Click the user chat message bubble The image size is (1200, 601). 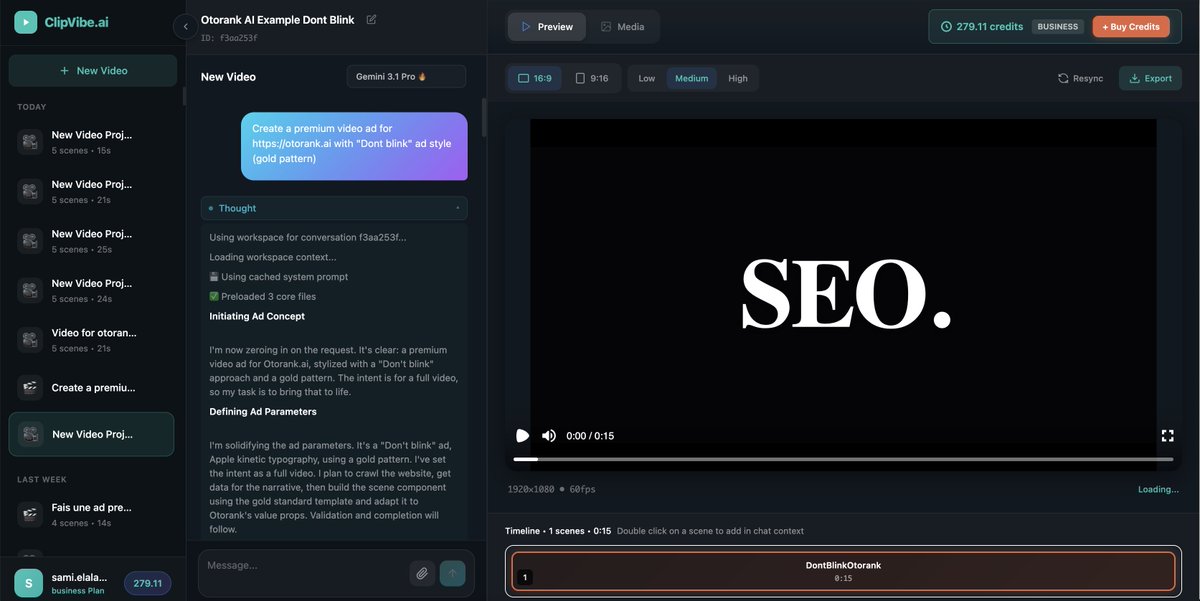[354, 146]
